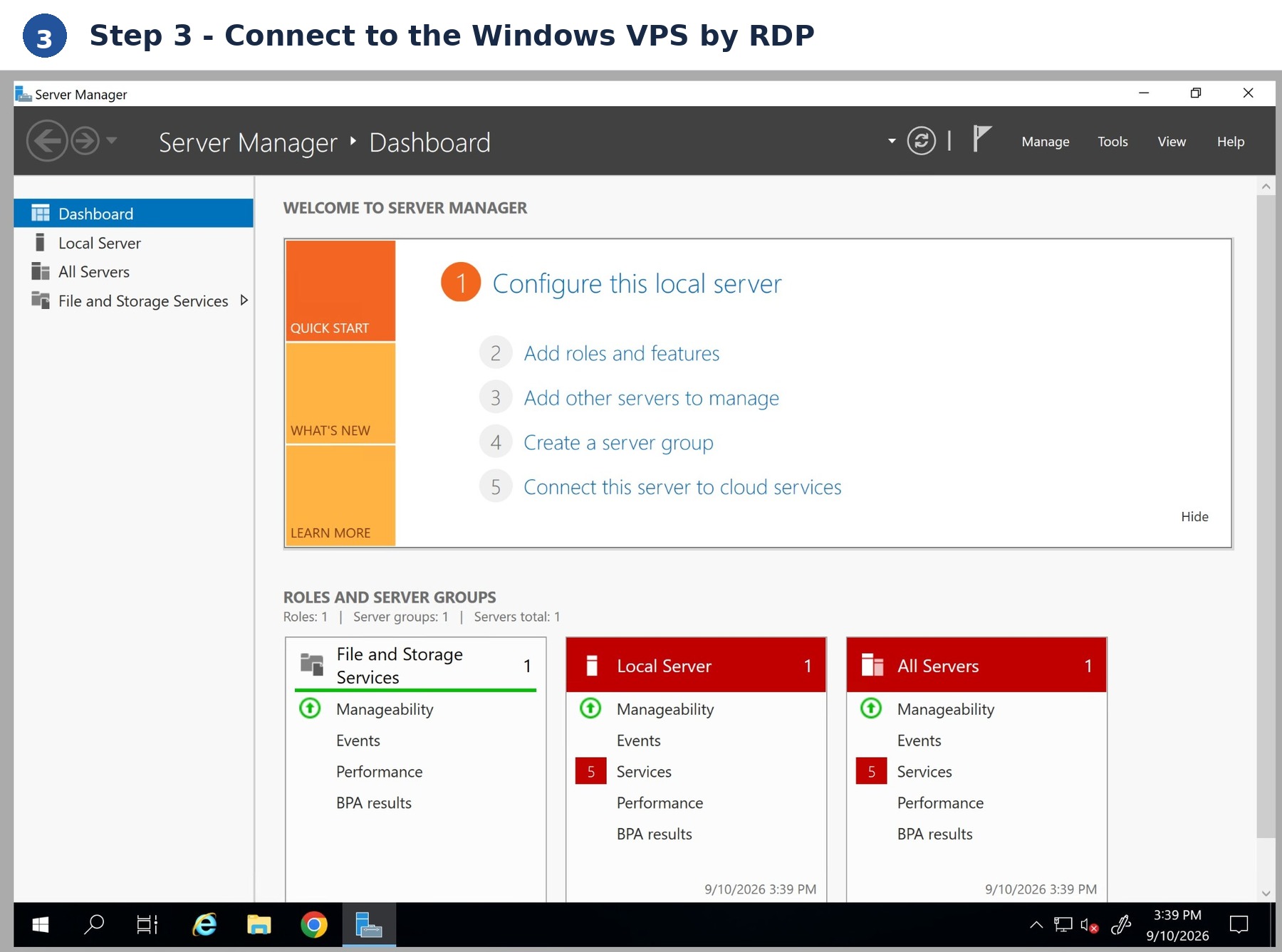Click the taskbar search icon

click(x=93, y=924)
